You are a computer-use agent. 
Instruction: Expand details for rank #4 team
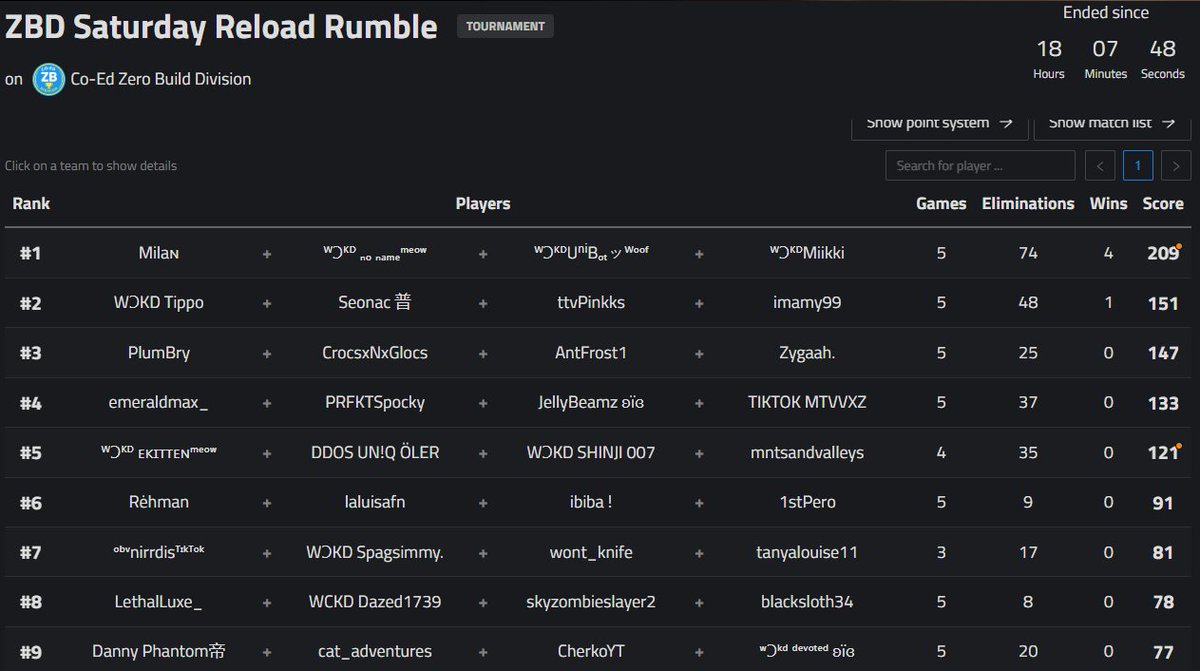[x=600, y=403]
